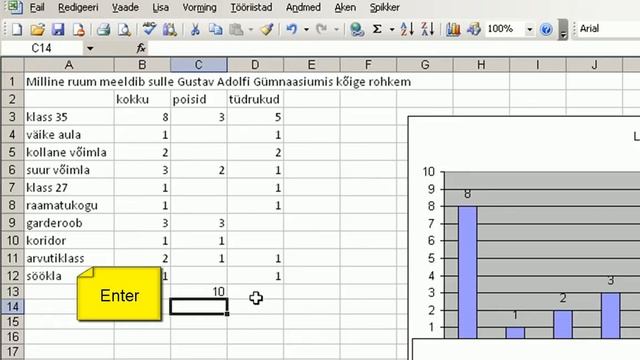
Task: Expand the Name Box dropdown arrow
Action: coord(90,49)
